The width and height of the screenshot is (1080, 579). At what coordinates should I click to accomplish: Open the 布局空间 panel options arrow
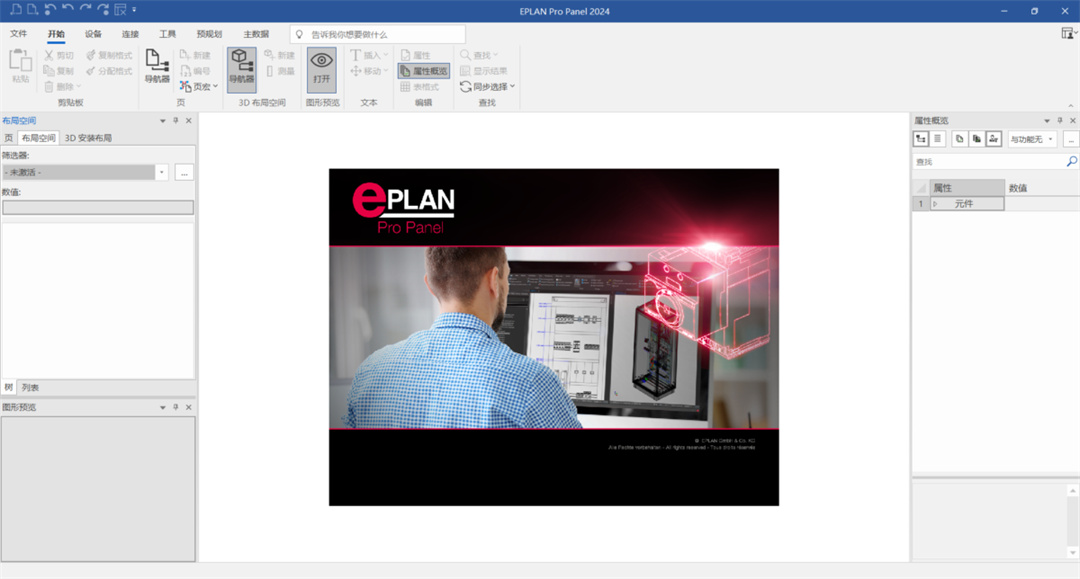pyautogui.click(x=163, y=120)
